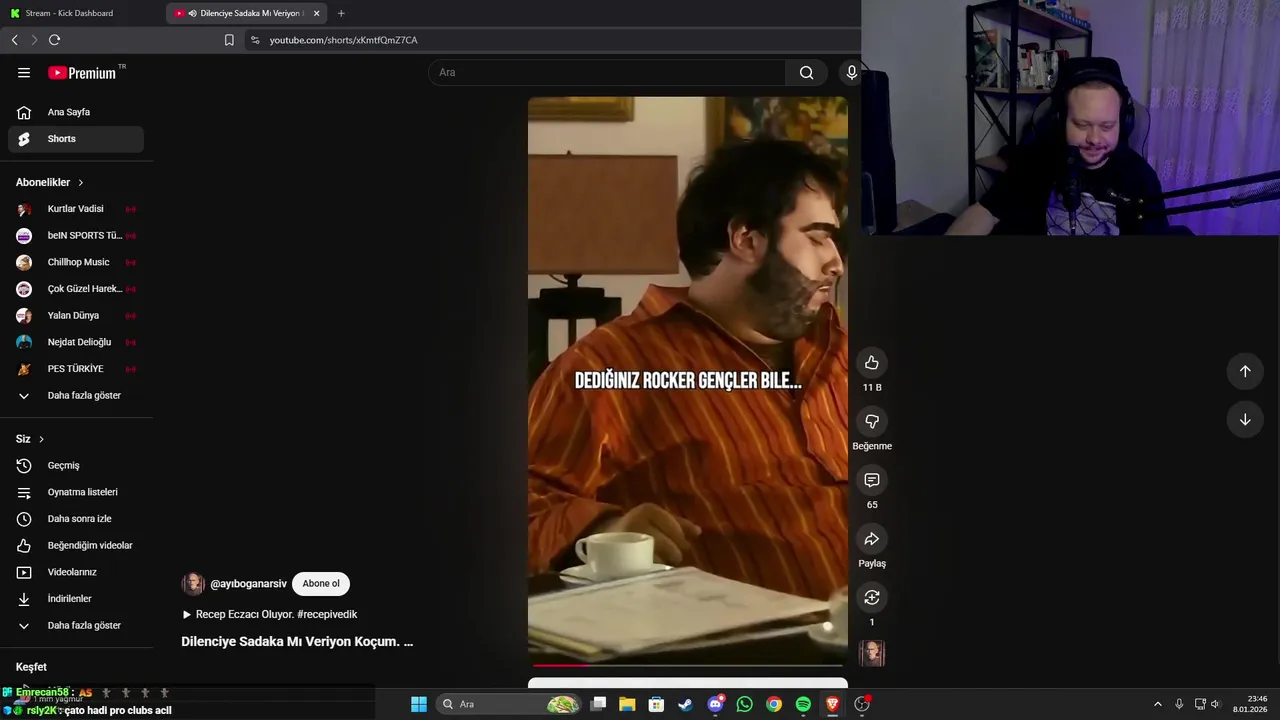Show hidden system tray icons chevron
The width and height of the screenshot is (1280, 720).
(x=1158, y=704)
